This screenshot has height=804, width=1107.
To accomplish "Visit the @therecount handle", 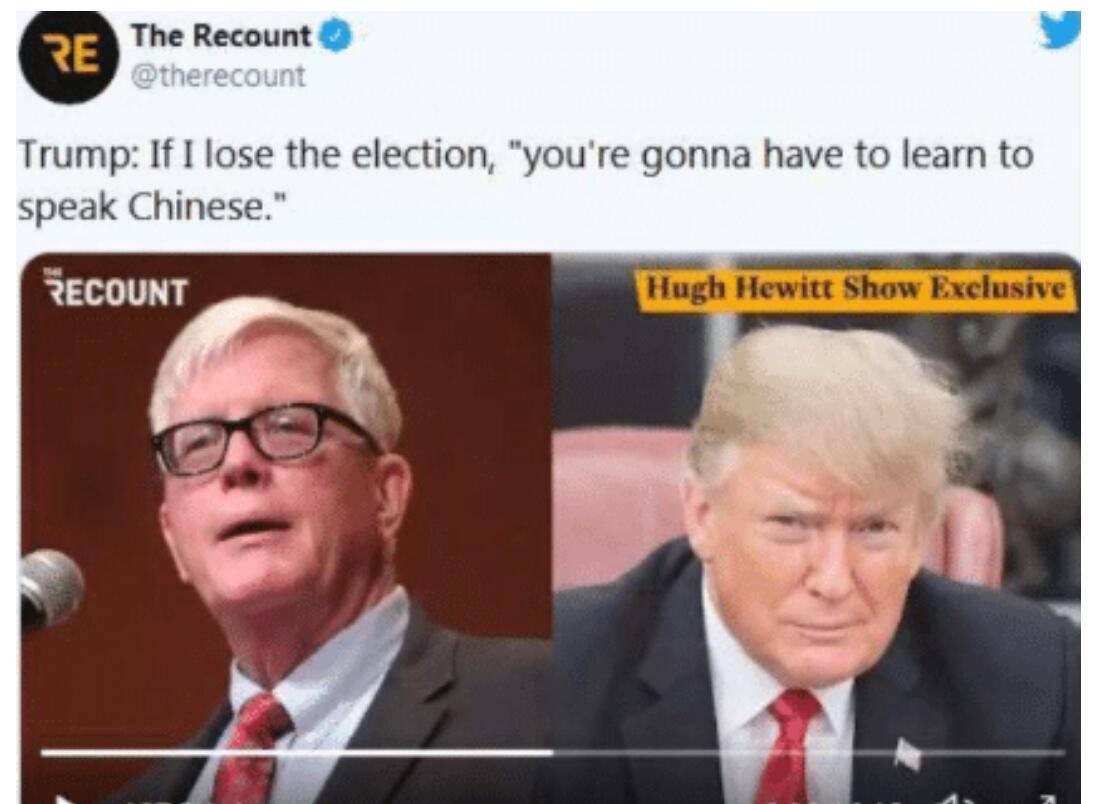I will click(x=218, y=76).
